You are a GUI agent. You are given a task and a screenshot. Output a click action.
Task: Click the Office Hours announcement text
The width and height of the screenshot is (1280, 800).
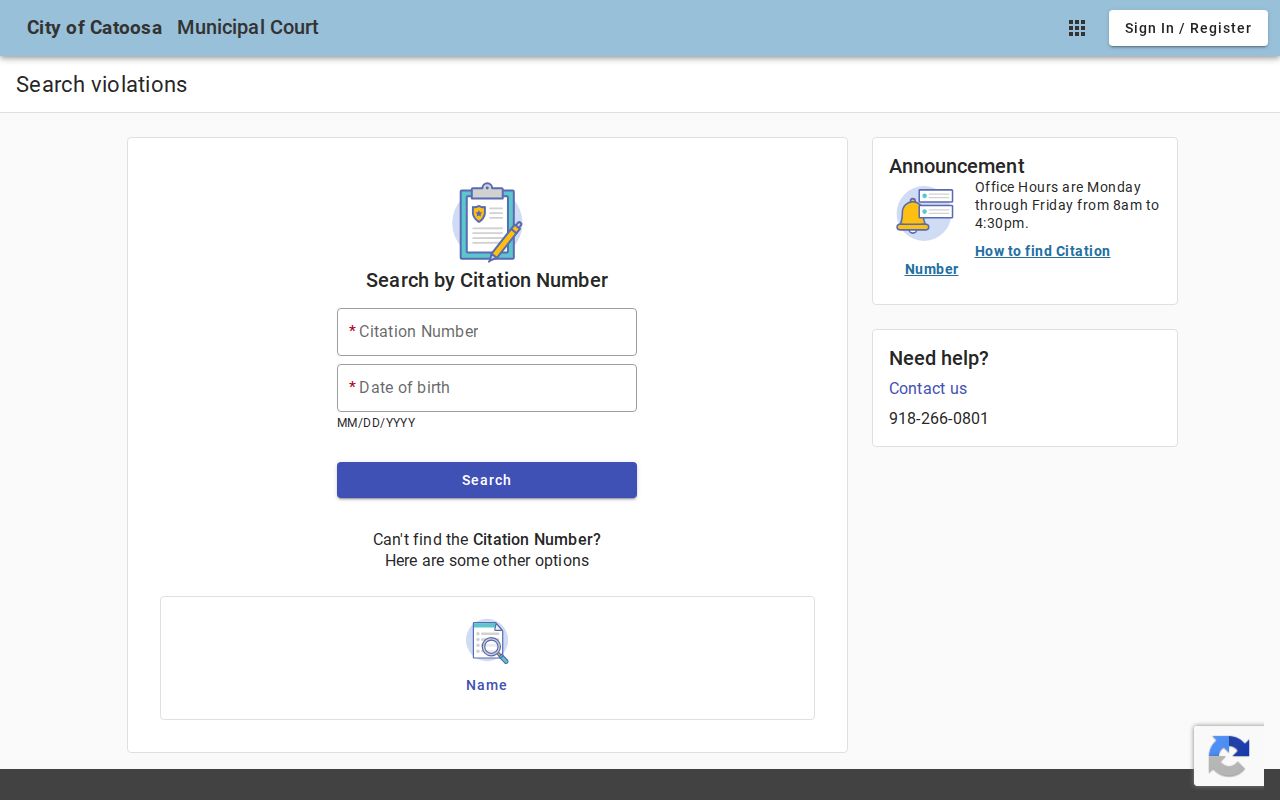coord(1067,205)
